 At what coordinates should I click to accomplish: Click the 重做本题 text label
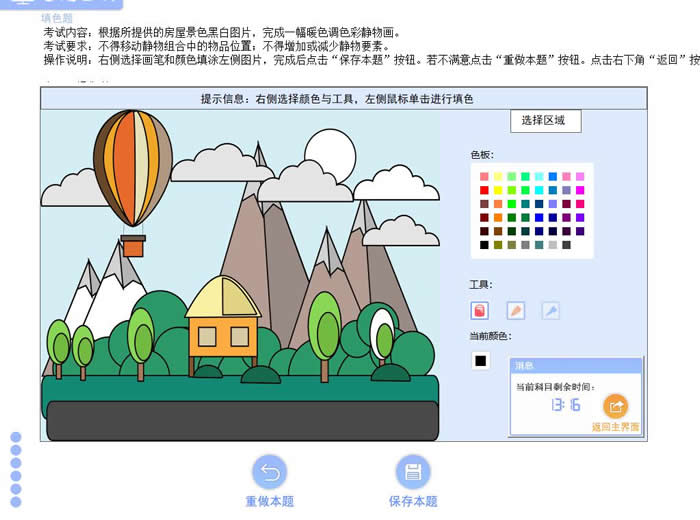[269, 501]
